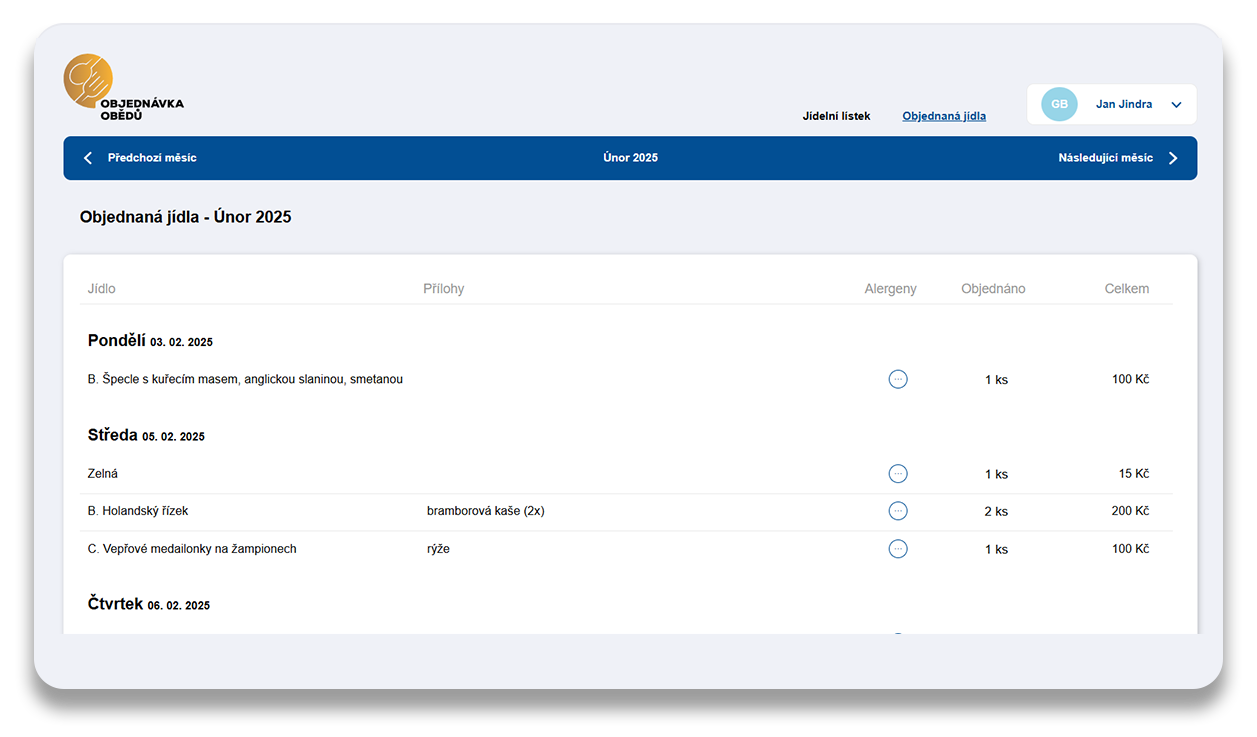Click the Jan Jindra user name
Viewport: 1257px width, 737px height.
pos(1123,104)
